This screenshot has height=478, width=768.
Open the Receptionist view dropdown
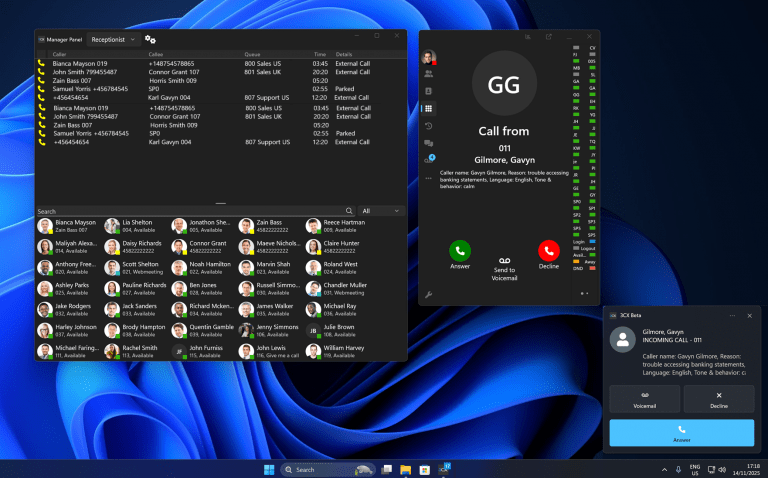pyautogui.click(x=113, y=39)
